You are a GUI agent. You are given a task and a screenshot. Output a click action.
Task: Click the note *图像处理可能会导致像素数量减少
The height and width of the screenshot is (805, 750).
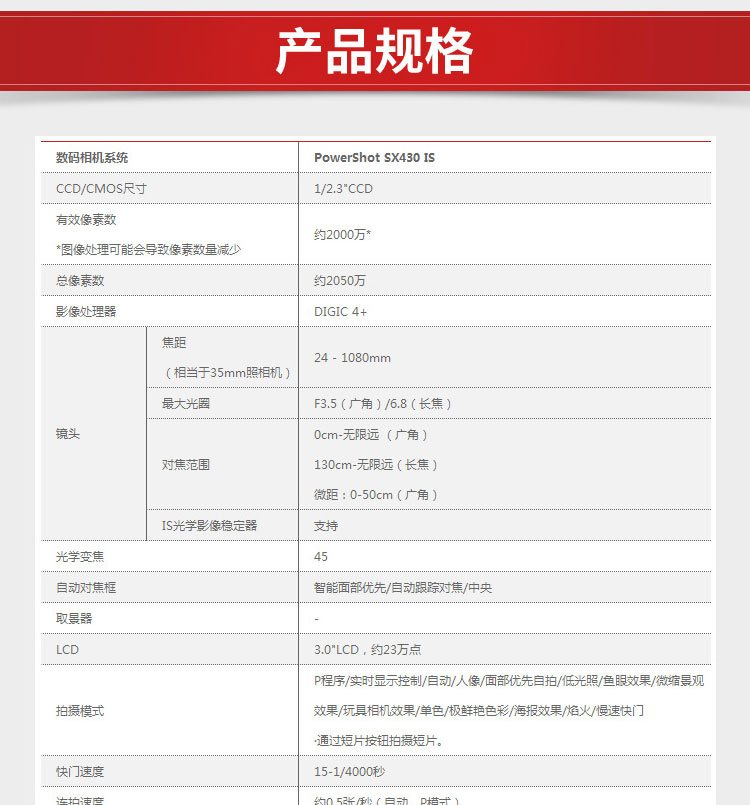click(x=148, y=250)
